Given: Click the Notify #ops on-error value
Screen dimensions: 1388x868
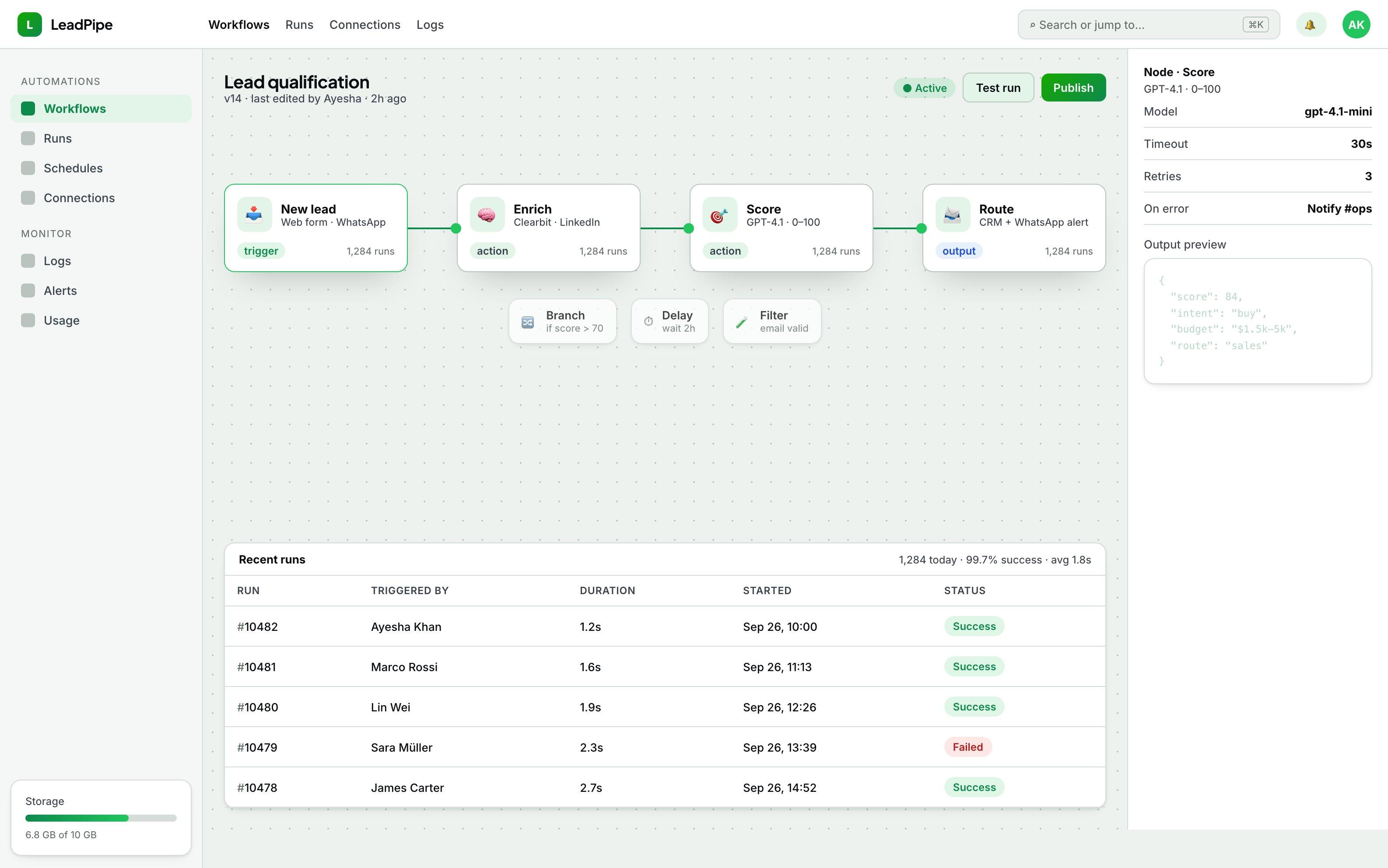Looking at the screenshot, I should coord(1339,208).
